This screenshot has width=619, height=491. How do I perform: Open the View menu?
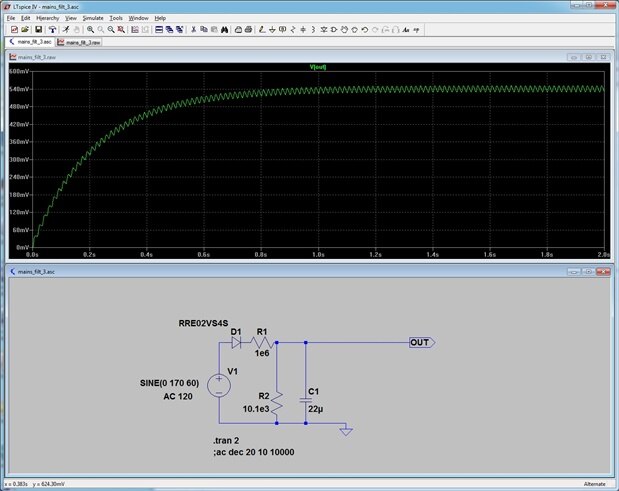(71, 18)
